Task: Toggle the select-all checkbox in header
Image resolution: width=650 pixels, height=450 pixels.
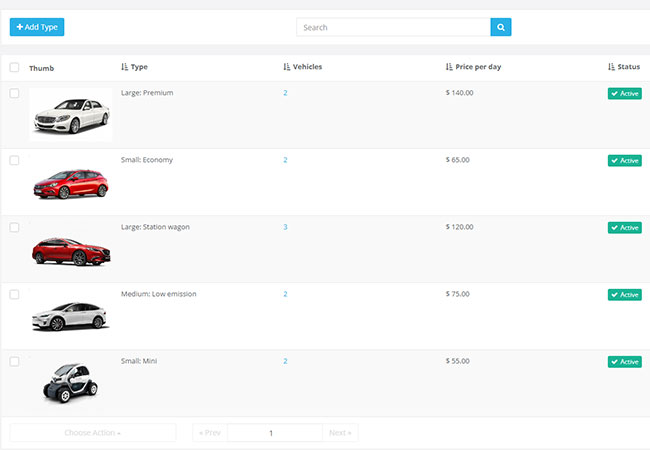Action: pyautogui.click(x=15, y=67)
